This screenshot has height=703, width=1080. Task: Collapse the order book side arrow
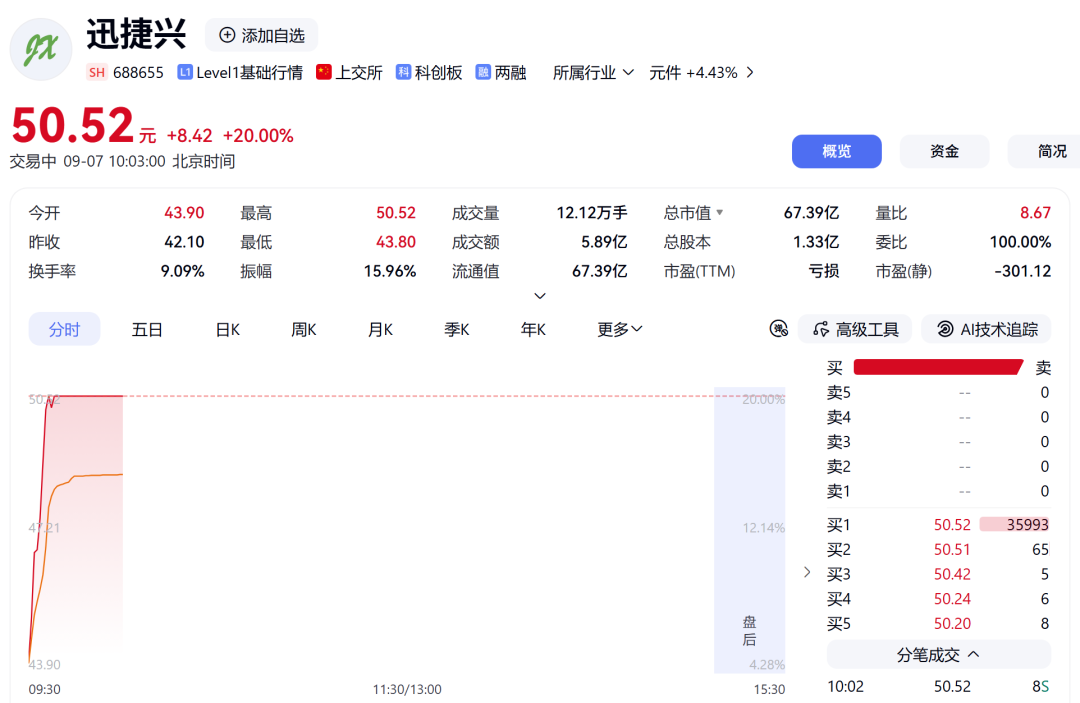(807, 572)
